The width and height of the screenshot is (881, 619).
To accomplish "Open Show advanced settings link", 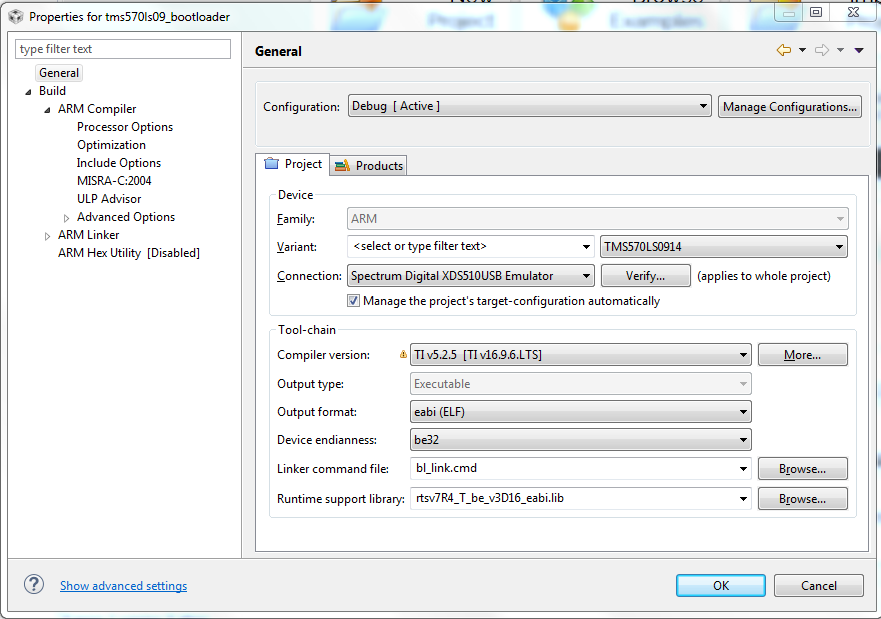I will 124,586.
